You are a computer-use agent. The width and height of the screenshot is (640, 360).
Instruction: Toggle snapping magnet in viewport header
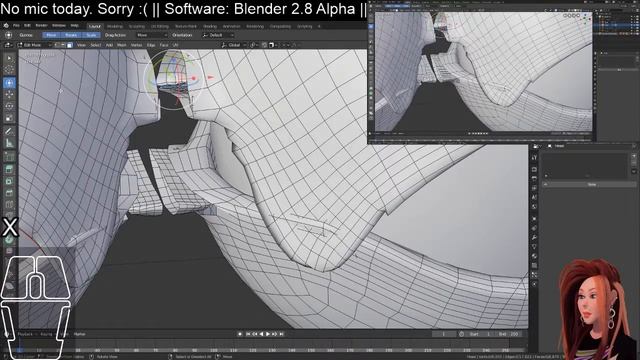pyautogui.click(x=264, y=45)
